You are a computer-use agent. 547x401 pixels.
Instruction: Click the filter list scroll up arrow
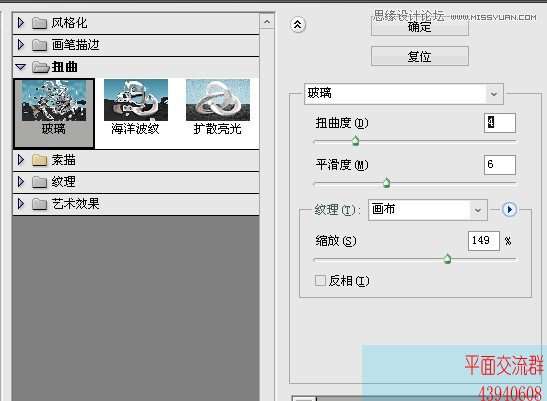coord(267,22)
